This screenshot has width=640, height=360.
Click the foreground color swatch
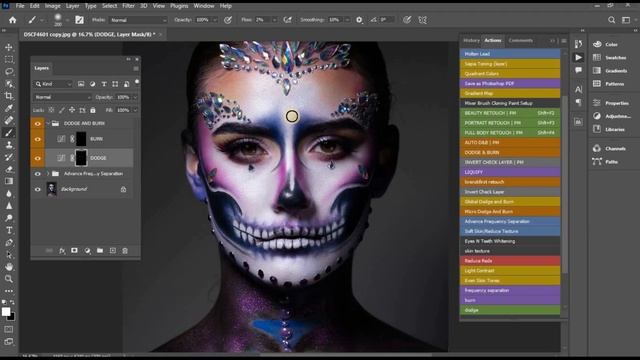coord(6,312)
